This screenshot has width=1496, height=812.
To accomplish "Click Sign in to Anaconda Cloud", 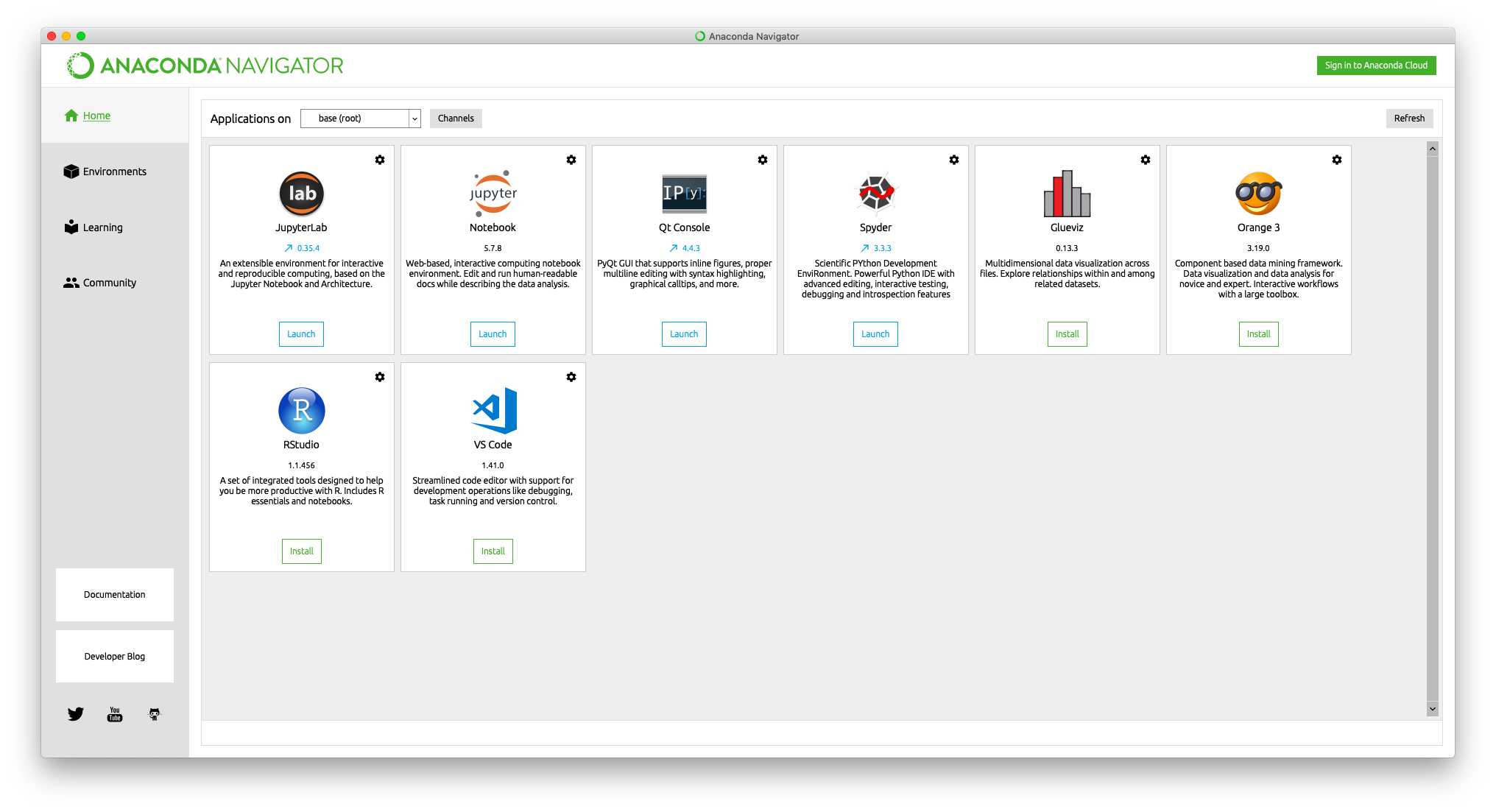I will click(1376, 66).
